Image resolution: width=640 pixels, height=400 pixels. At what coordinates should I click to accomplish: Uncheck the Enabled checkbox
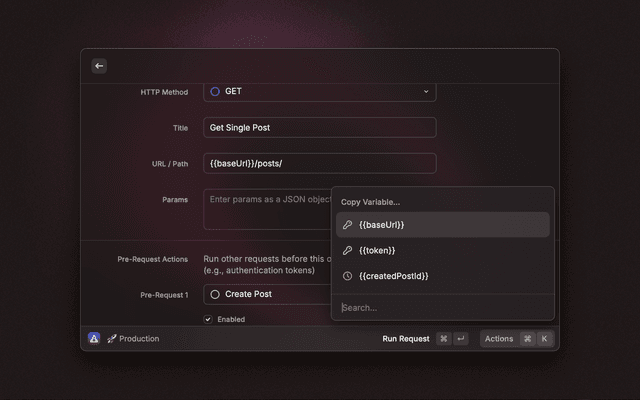click(208, 320)
